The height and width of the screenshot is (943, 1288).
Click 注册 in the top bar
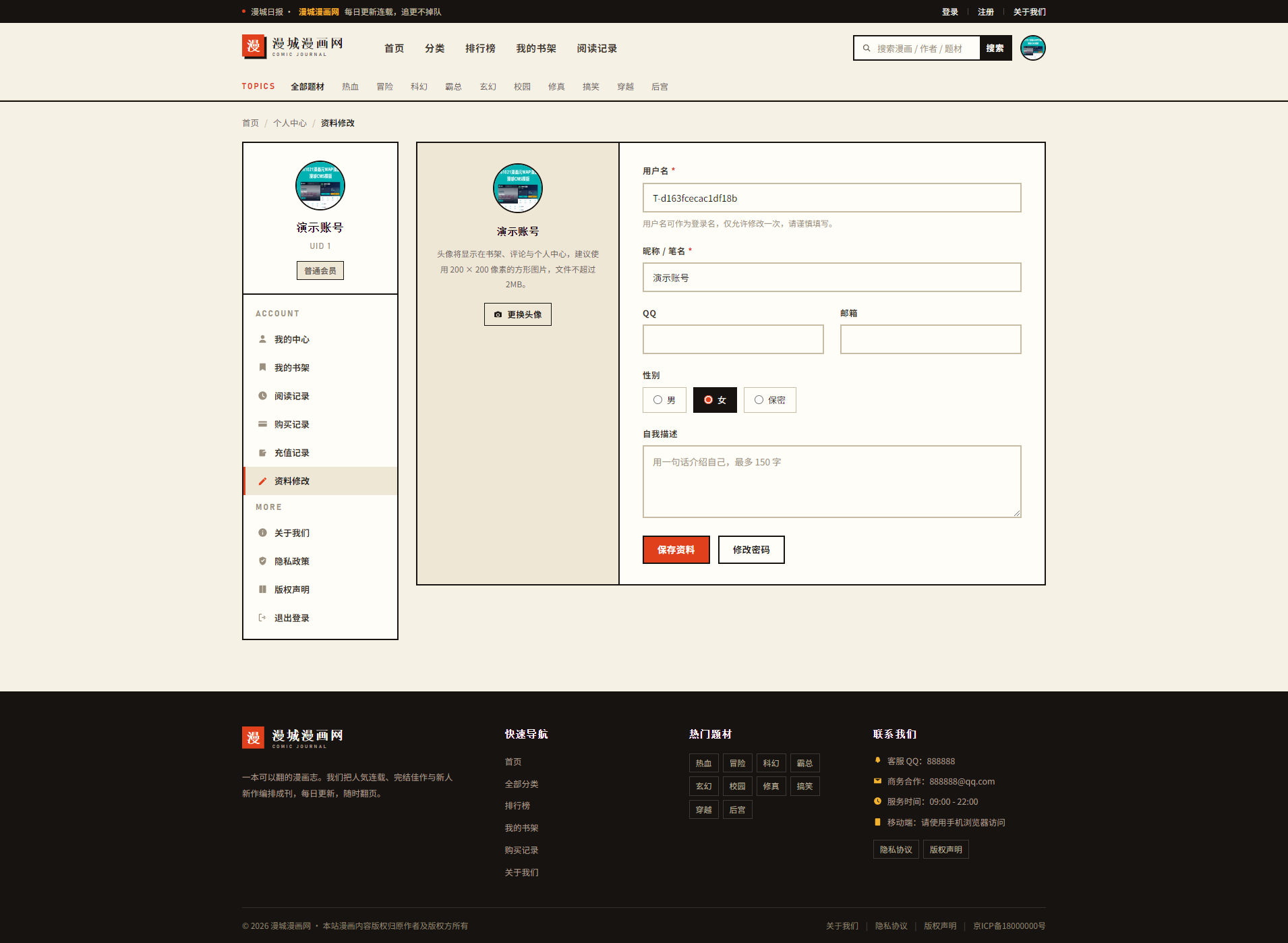click(x=986, y=11)
